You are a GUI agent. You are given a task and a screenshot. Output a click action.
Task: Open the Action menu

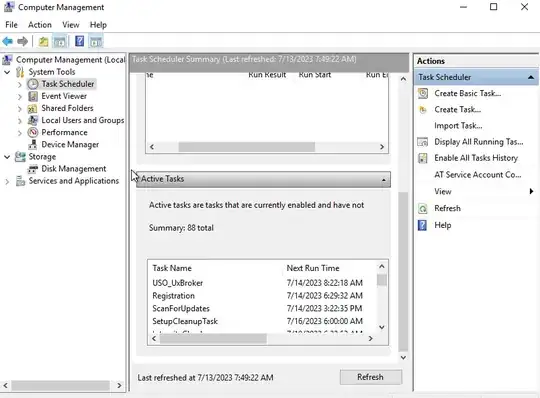(40, 25)
